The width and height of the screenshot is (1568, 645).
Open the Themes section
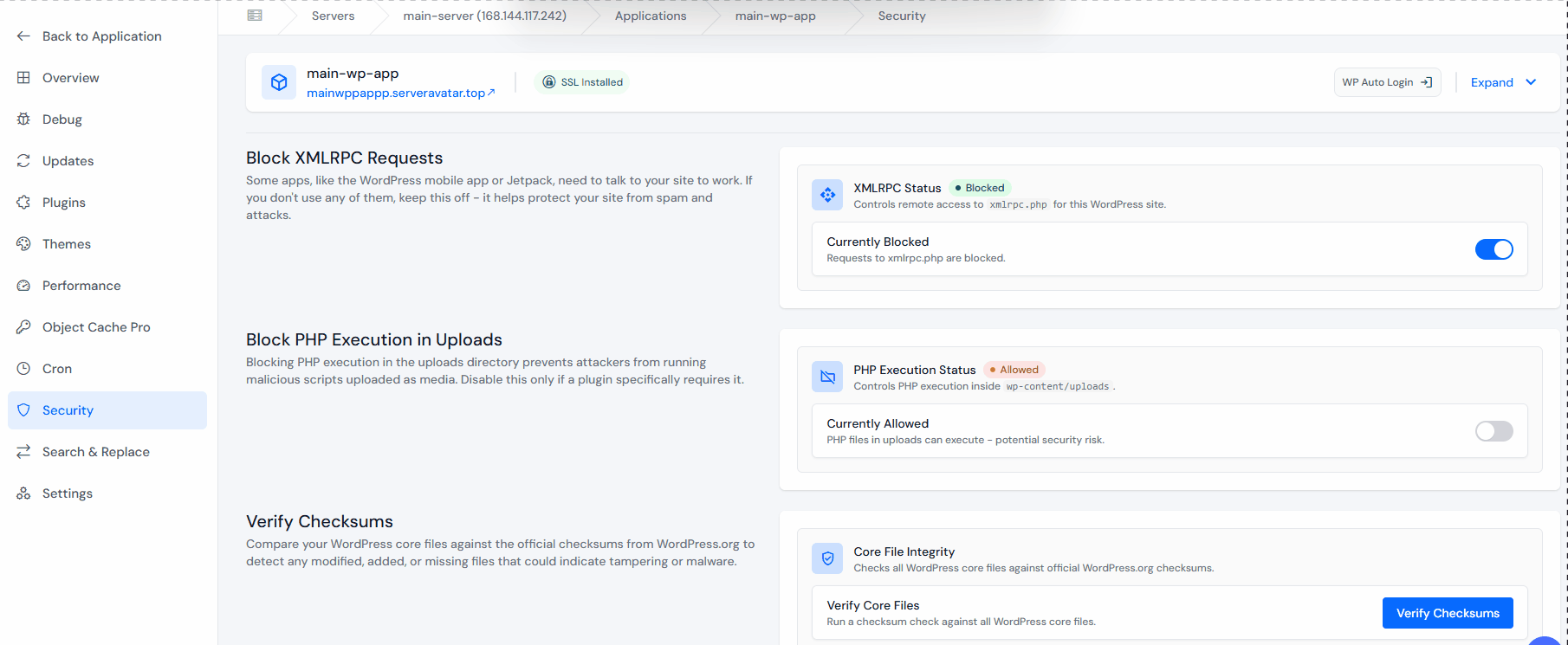click(x=107, y=244)
